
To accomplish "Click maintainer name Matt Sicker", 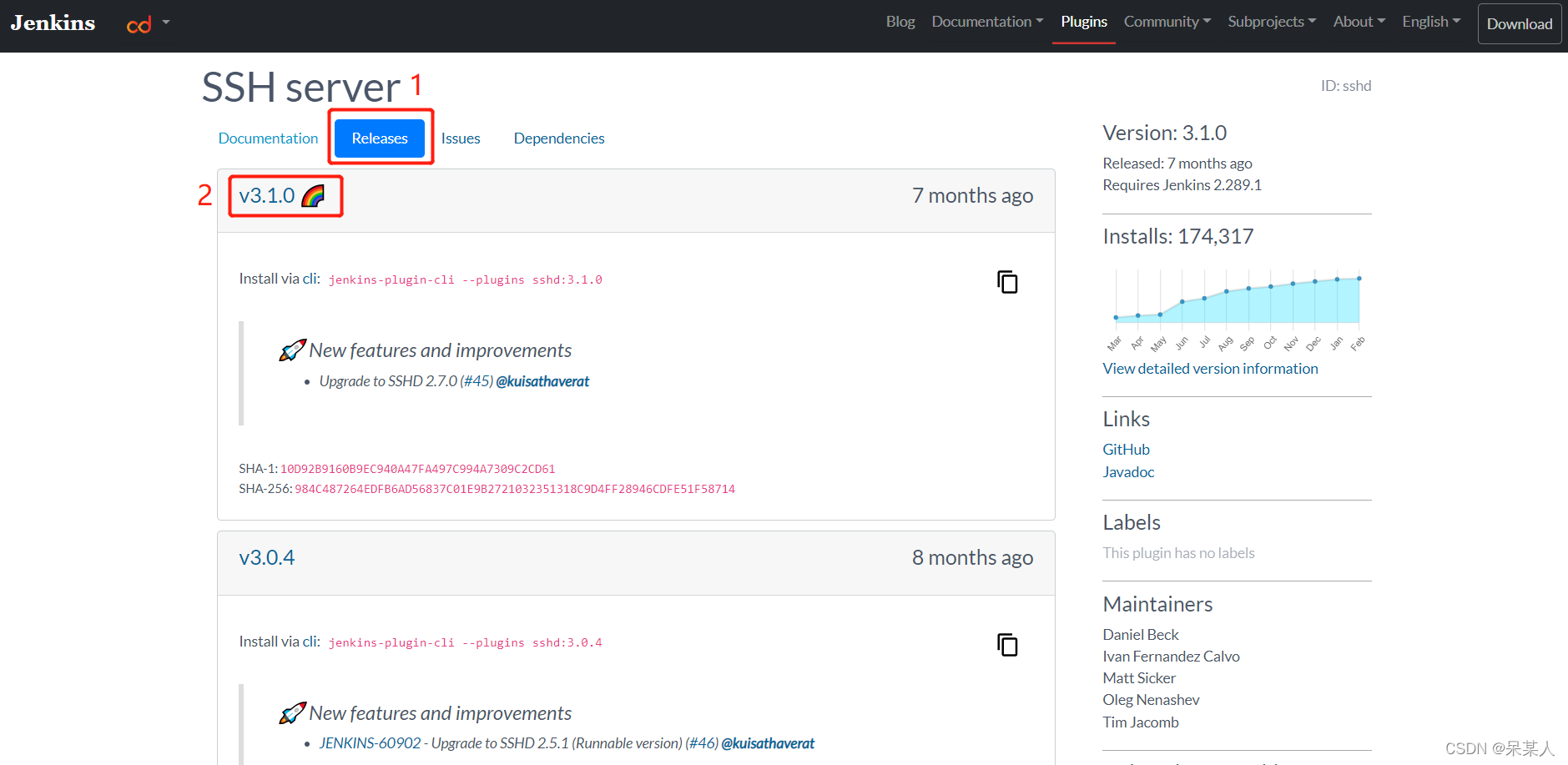I will [x=1138, y=678].
